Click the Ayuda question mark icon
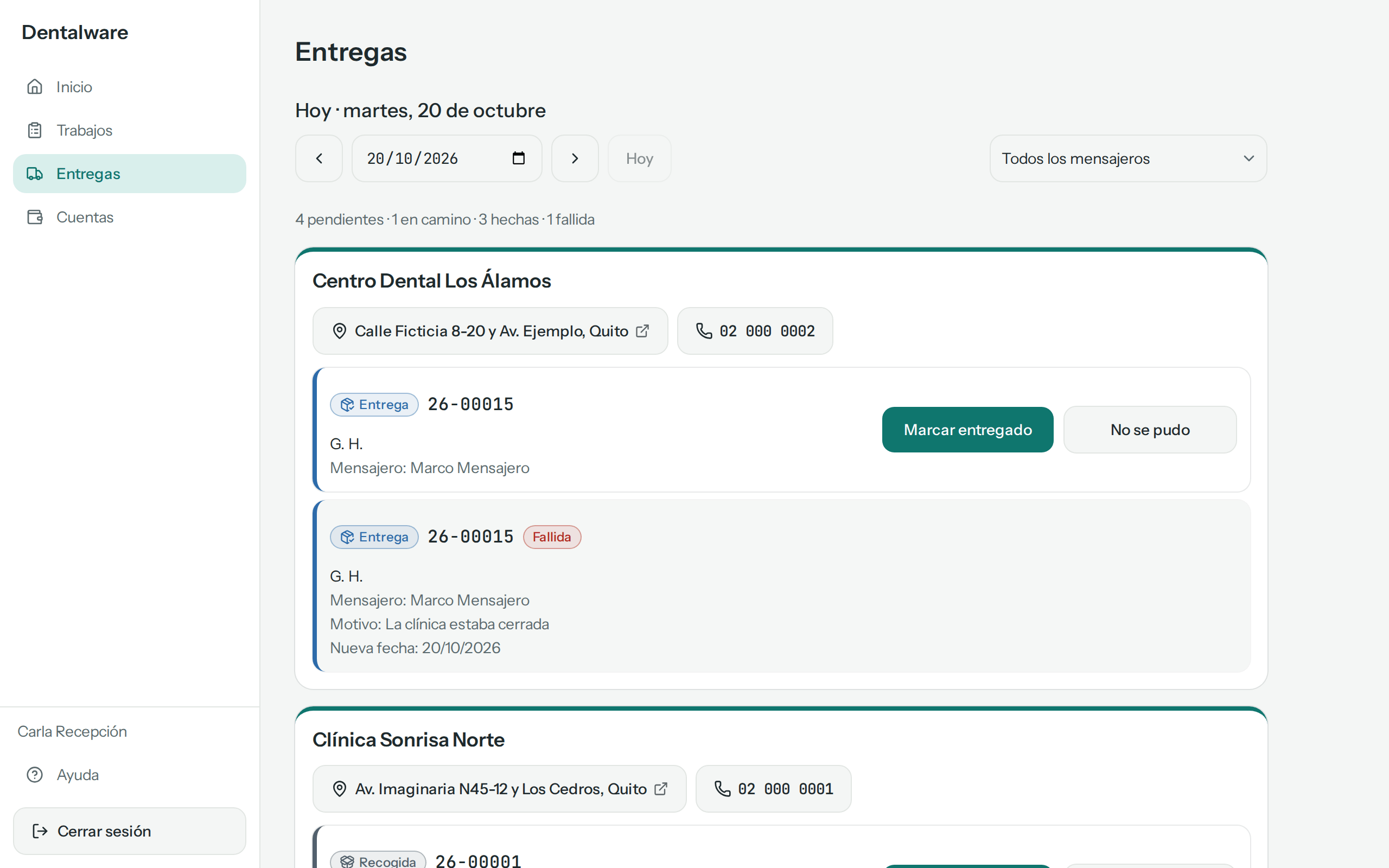The image size is (1389, 868). (35, 775)
